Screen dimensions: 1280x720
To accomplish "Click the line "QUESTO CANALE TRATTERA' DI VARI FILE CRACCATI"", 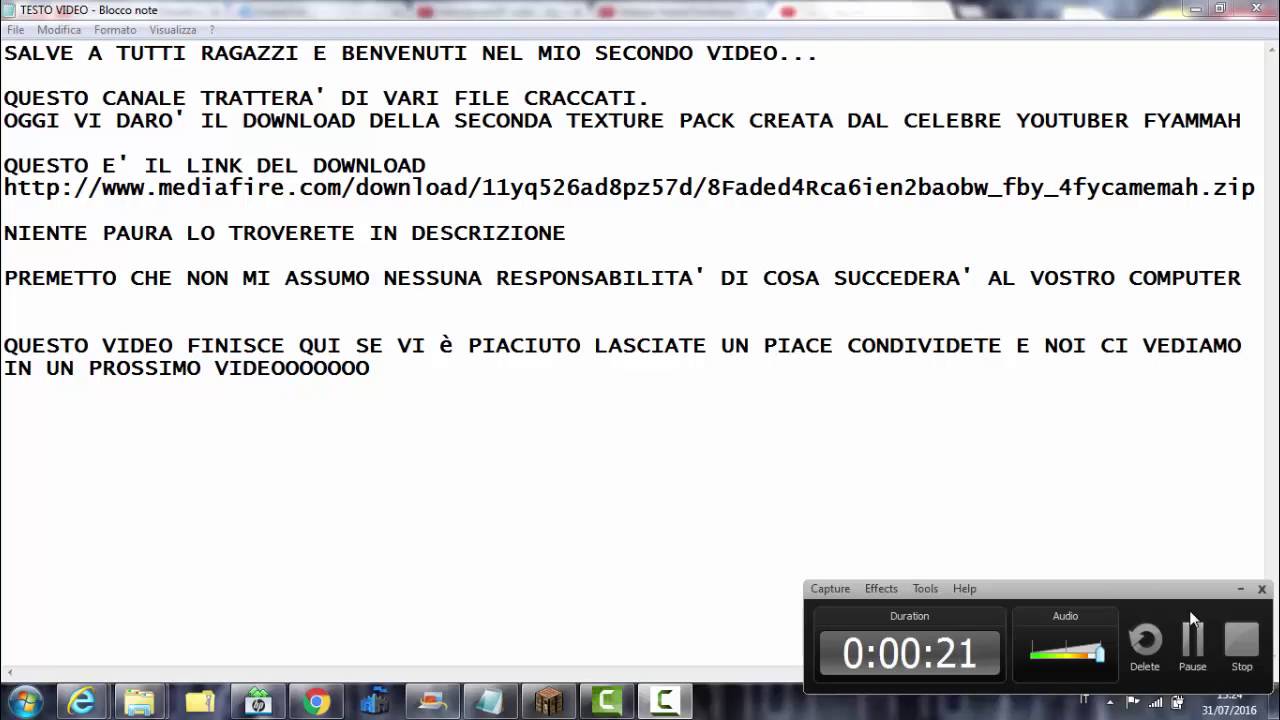I will pyautogui.click(x=326, y=98).
